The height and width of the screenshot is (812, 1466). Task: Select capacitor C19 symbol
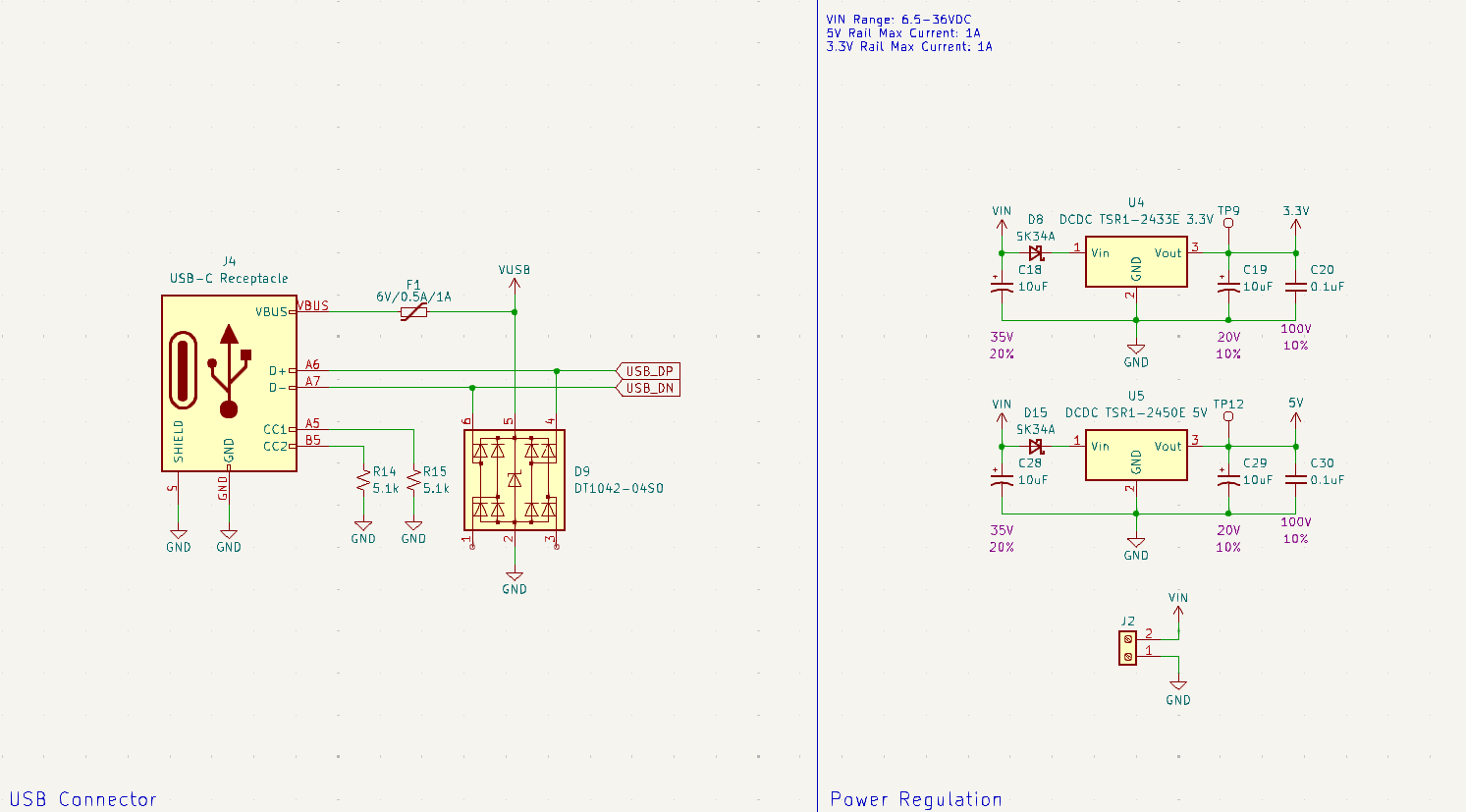pyautogui.click(x=1228, y=286)
